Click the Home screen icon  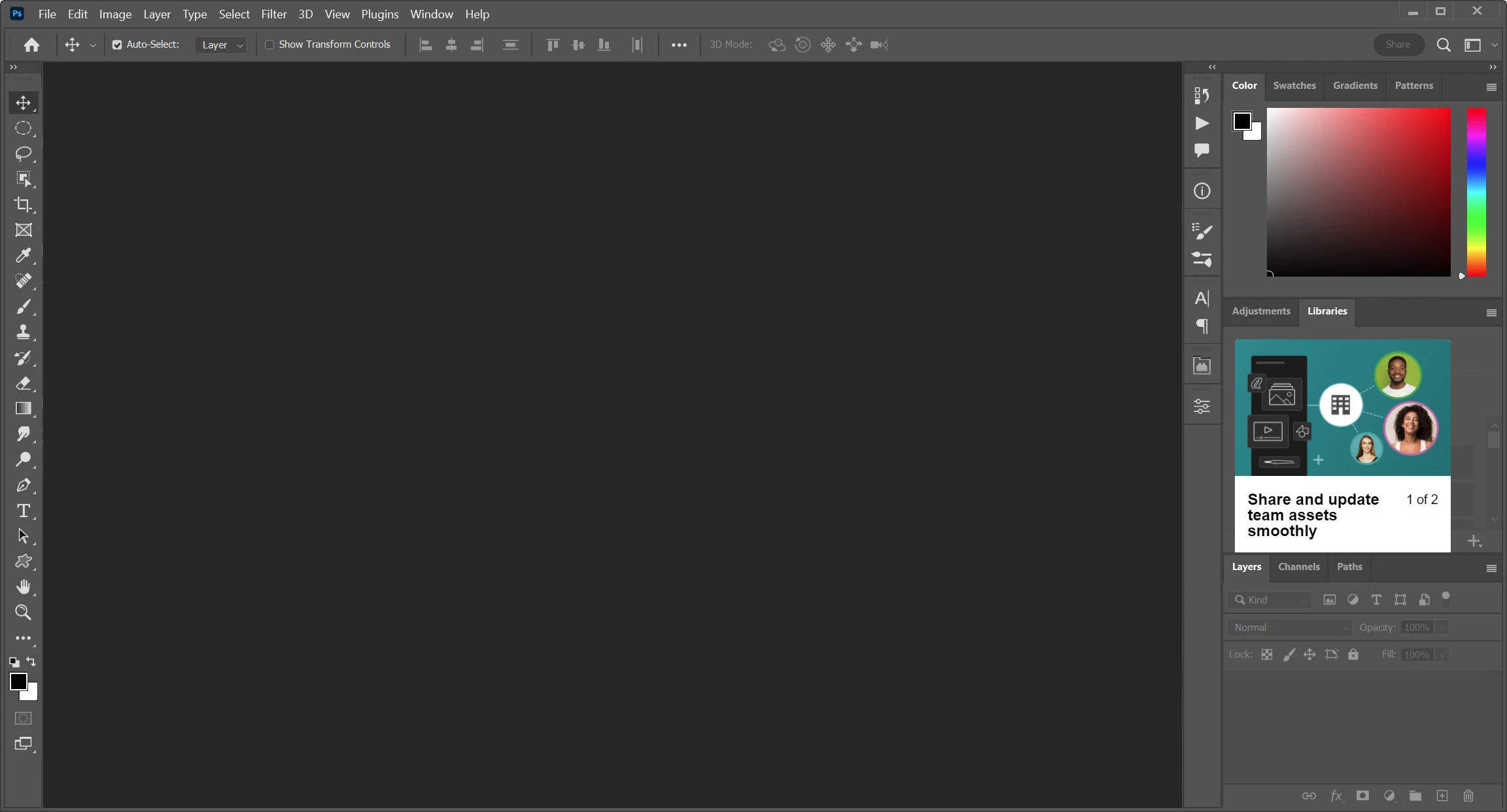click(31, 44)
